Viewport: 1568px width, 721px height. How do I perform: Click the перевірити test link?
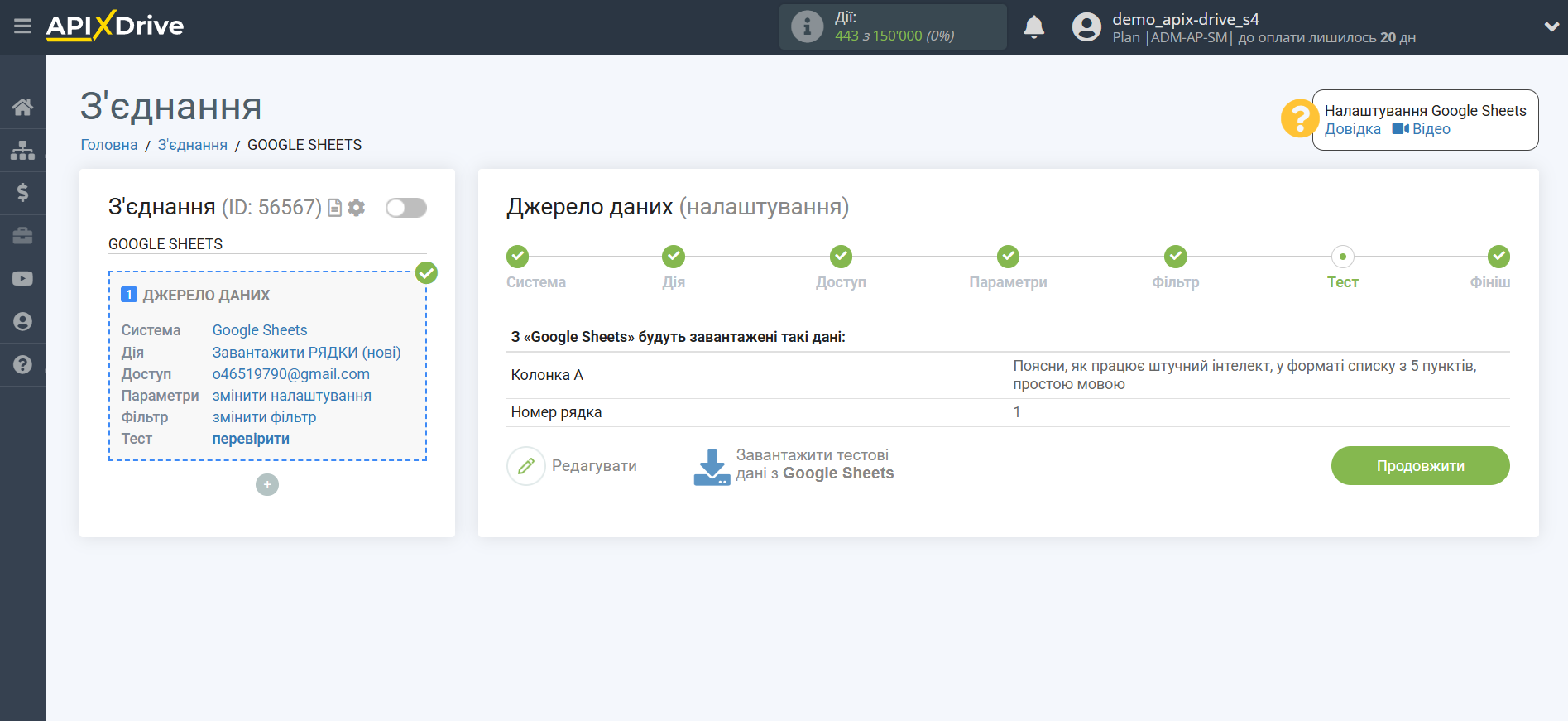pyautogui.click(x=251, y=439)
